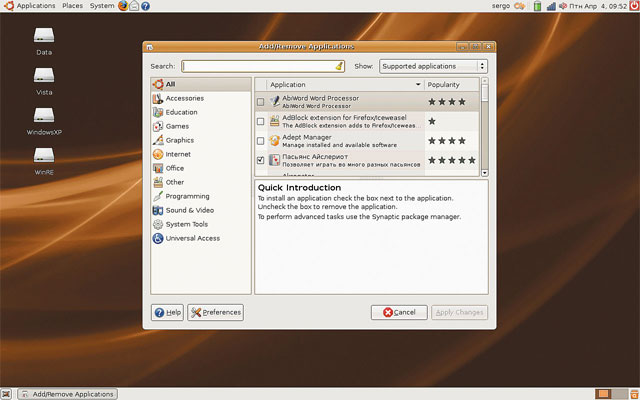The image size is (640, 400).
Task: Click the Пасьянс Айслериот five-star rating
Action: pos(451,160)
